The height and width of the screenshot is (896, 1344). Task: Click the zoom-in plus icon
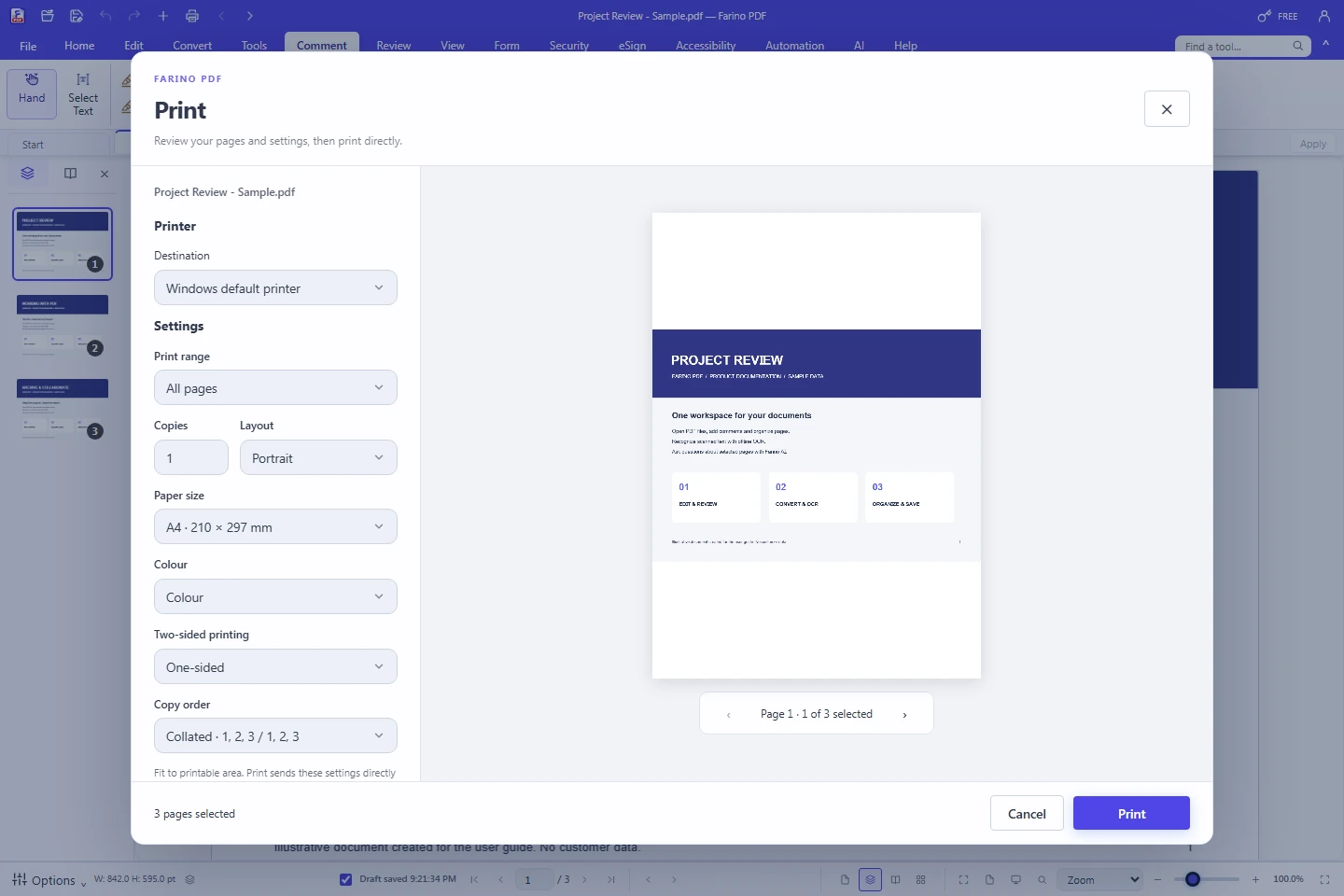coord(1255,879)
